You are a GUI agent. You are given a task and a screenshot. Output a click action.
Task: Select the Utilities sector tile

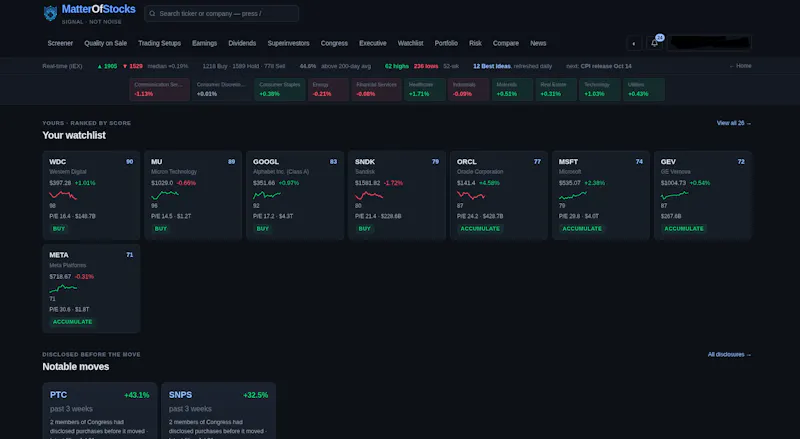[644, 89]
